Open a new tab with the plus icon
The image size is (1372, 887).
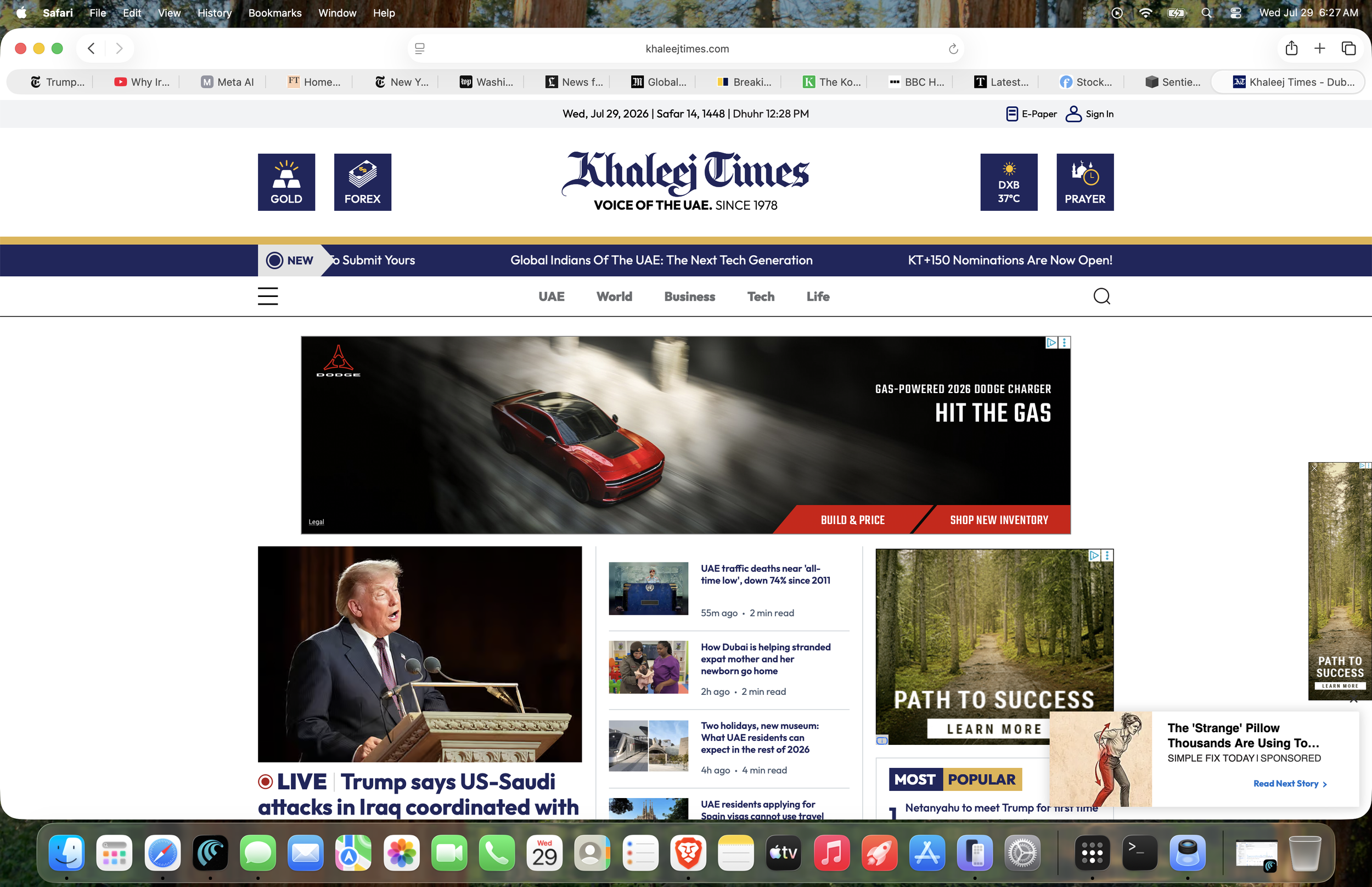tap(1320, 48)
